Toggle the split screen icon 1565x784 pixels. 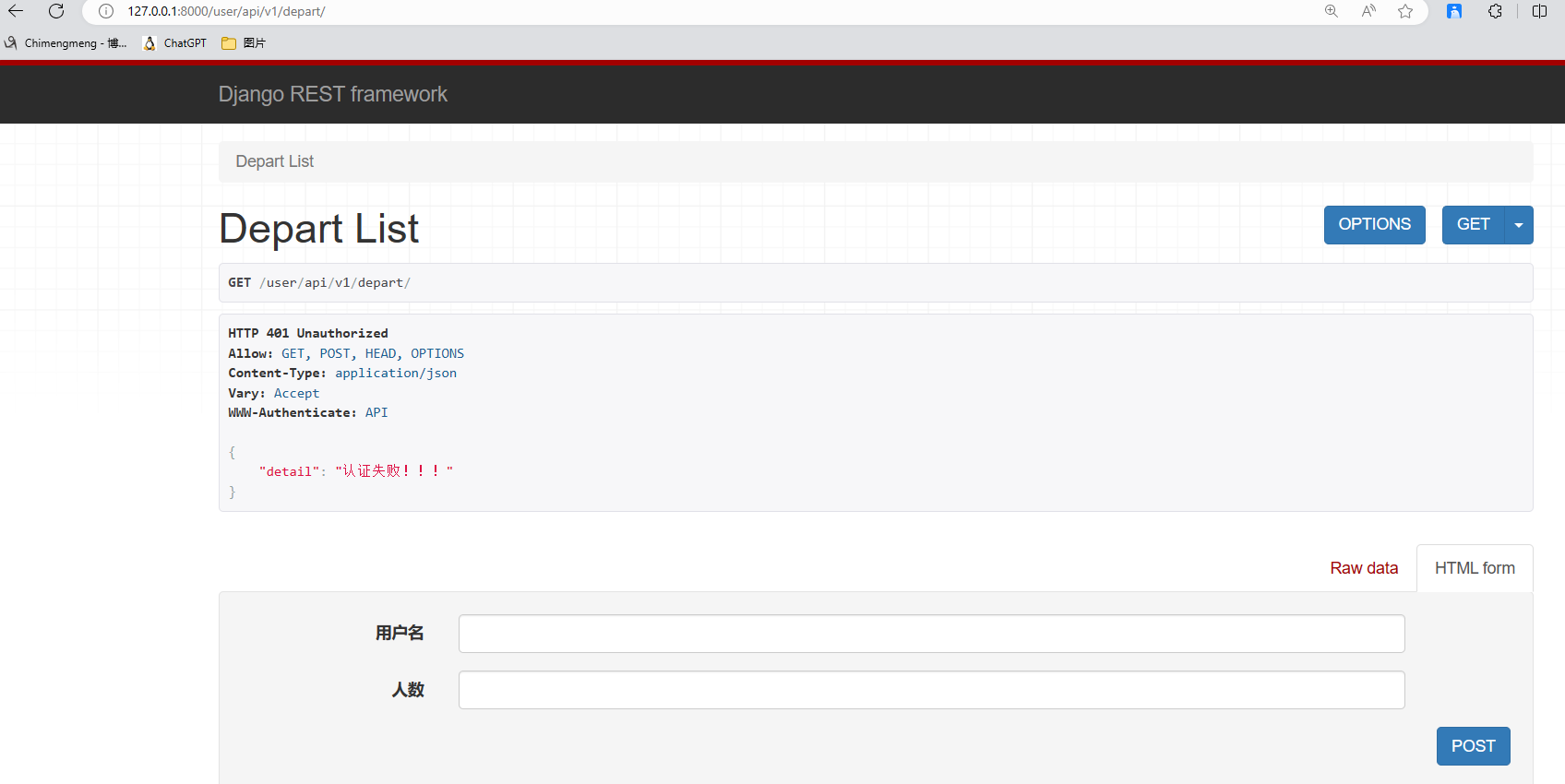1539,11
